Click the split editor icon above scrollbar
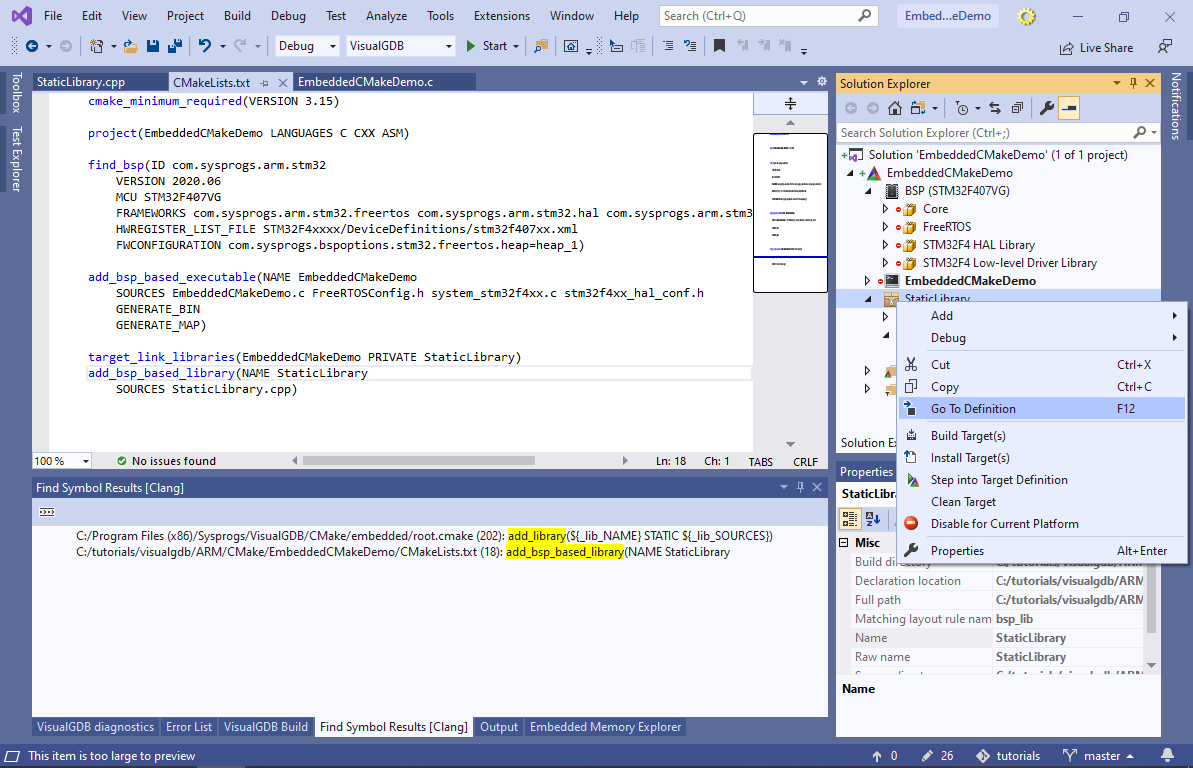 [x=791, y=104]
